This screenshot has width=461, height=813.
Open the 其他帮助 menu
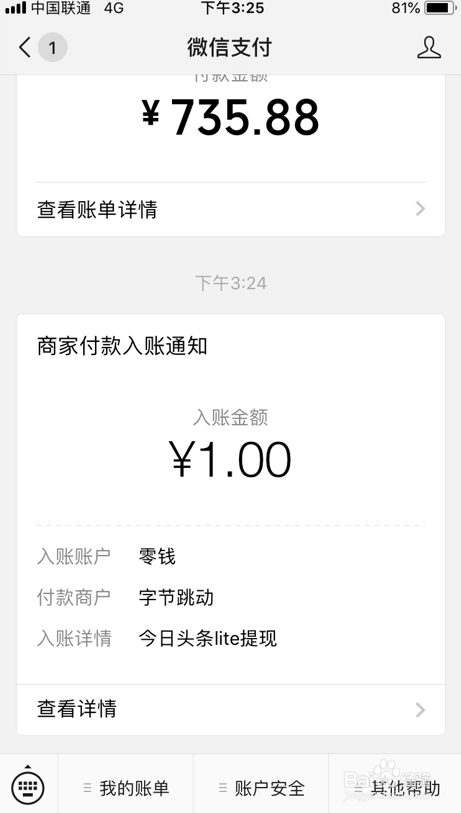(395, 788)
